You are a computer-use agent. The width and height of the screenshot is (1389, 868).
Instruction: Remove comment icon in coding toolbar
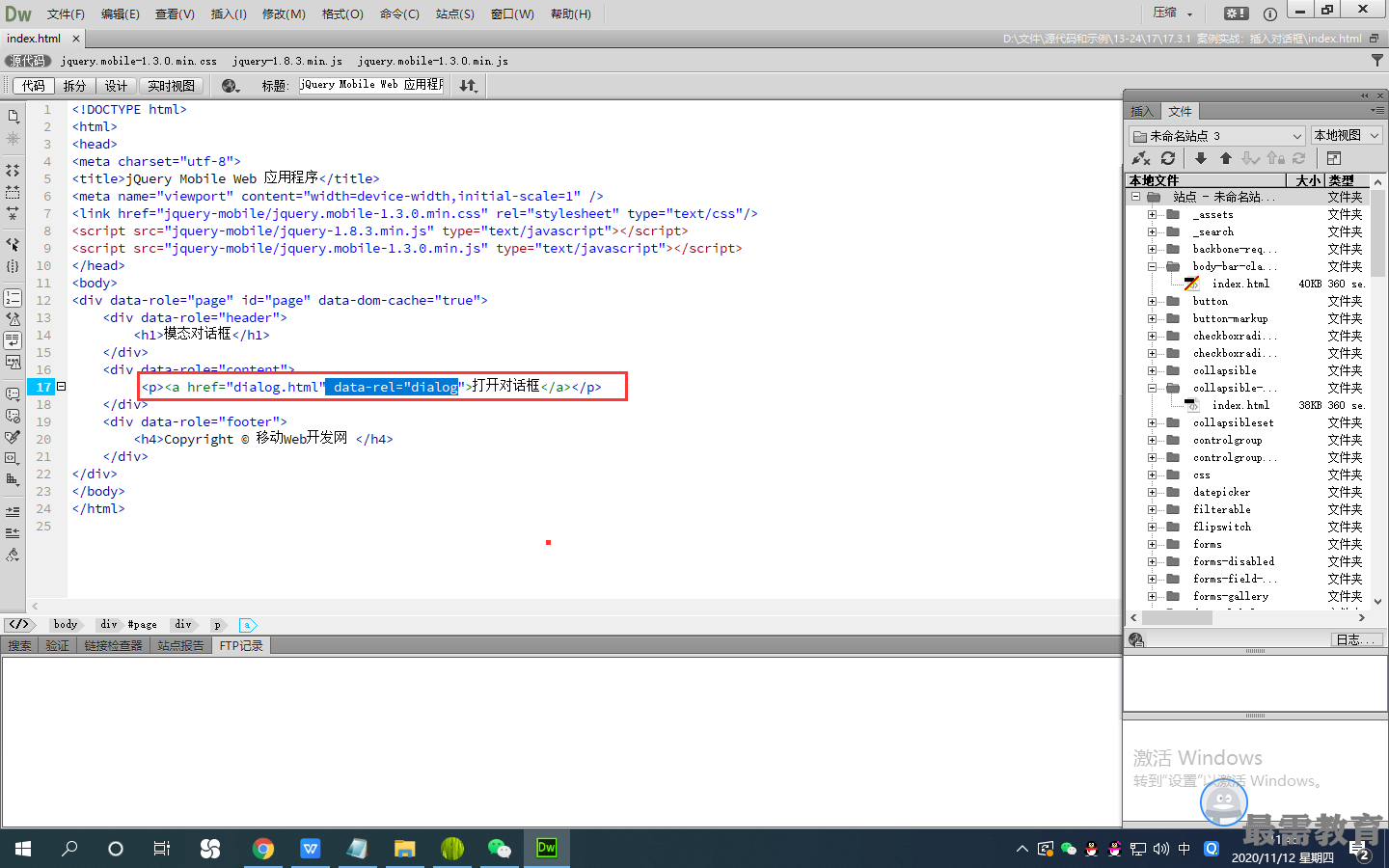13,416
